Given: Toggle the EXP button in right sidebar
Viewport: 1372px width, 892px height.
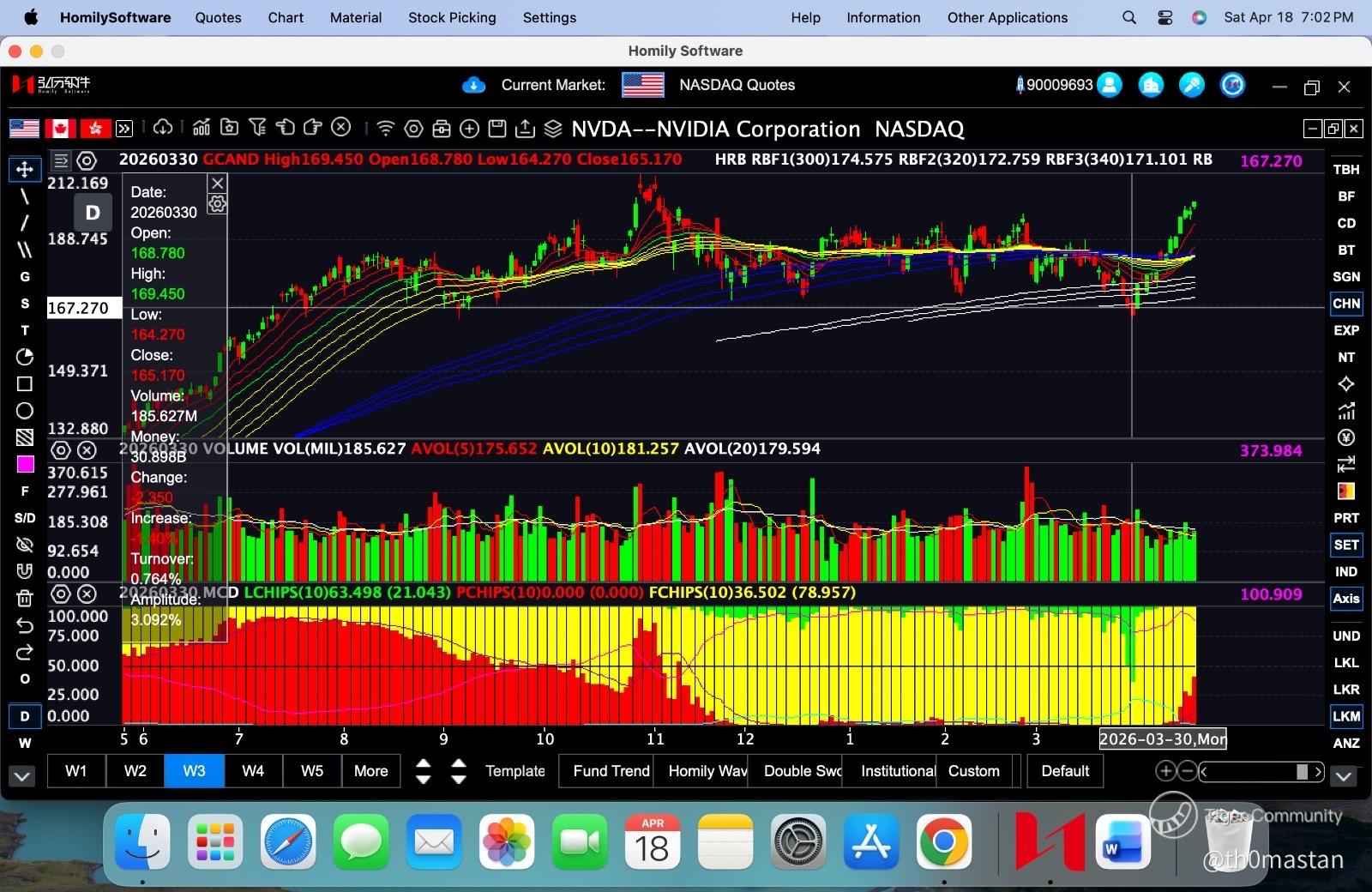Looking at the screenshot, I should [1345, 330].
